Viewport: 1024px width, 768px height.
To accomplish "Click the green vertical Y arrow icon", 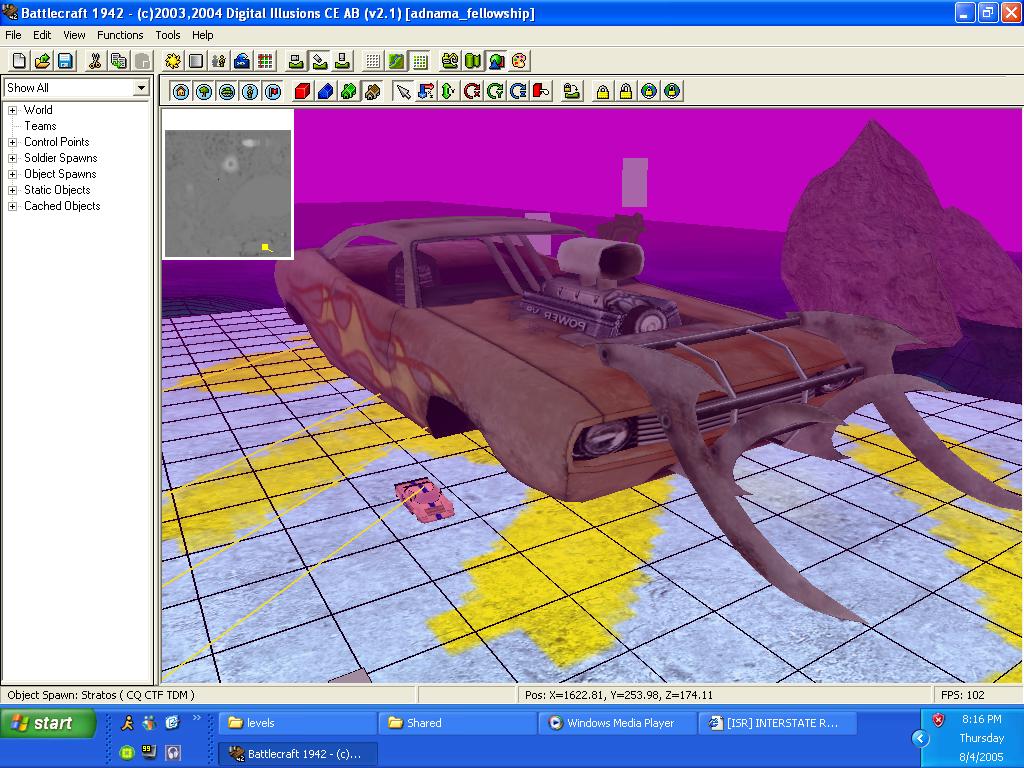I will pos(449,91).
